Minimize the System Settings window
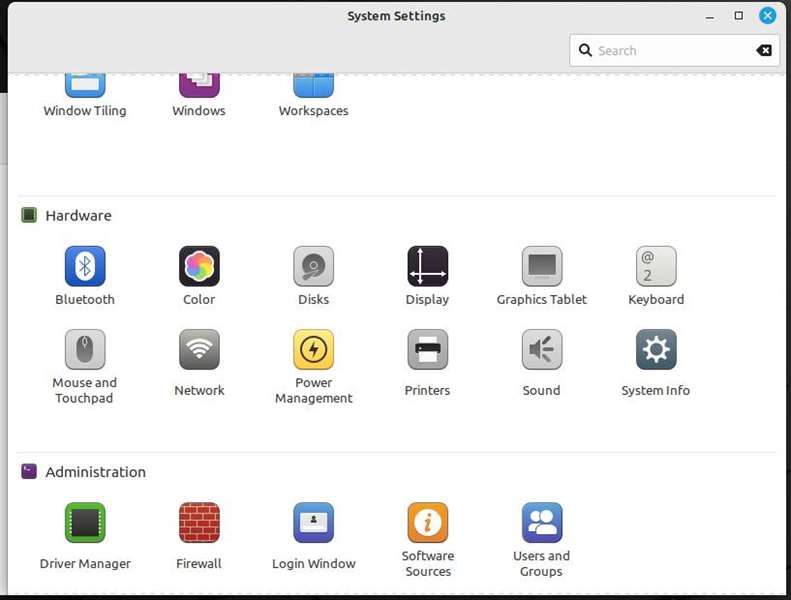Viewport: 791px width, 600px height. pos(710,16)
